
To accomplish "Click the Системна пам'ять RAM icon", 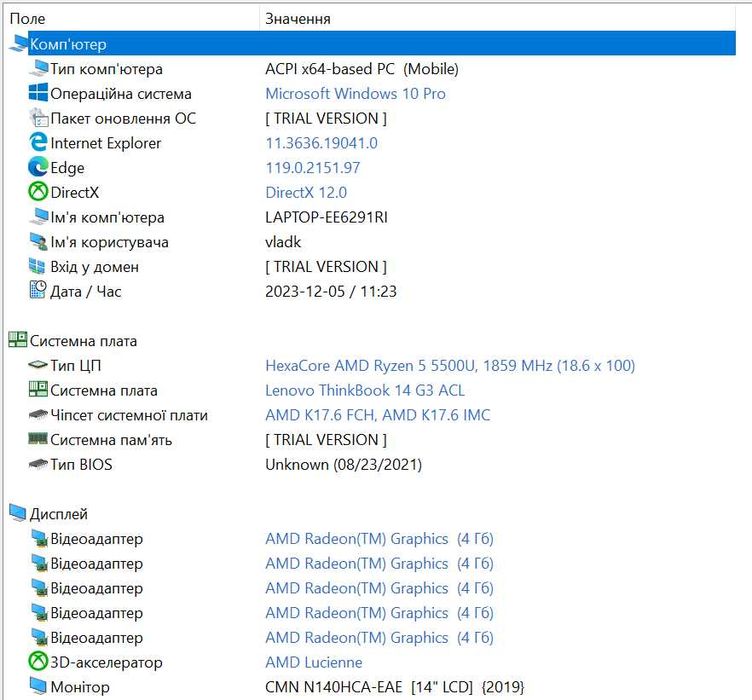I will click(x=38, y=439).
